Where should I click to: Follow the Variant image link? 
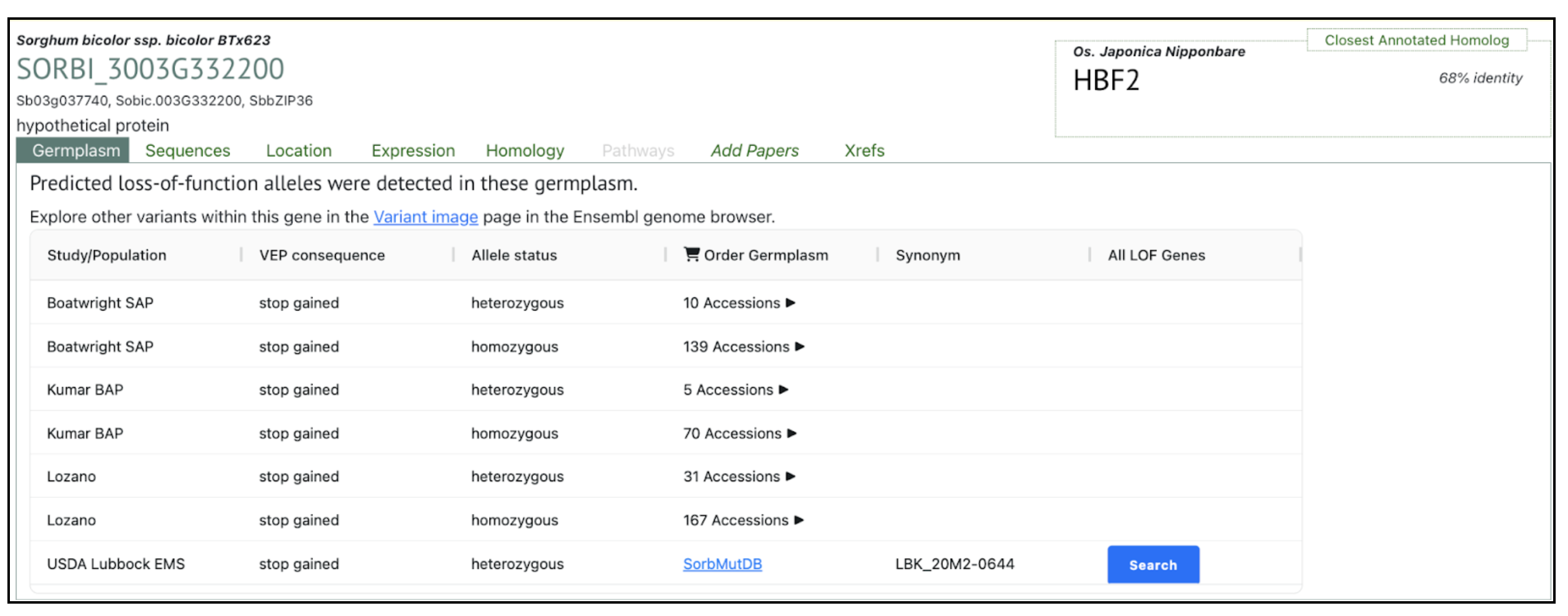point(425,217)
